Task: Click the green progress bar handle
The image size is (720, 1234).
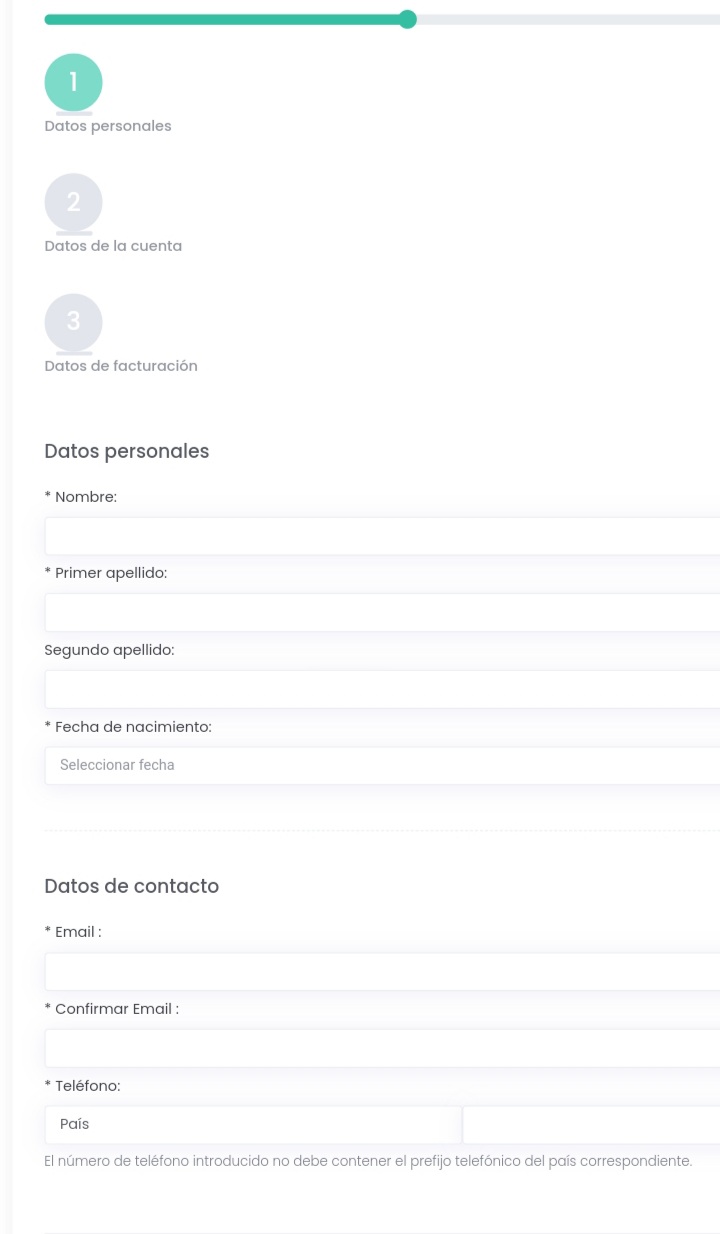Action: [407, 20]
